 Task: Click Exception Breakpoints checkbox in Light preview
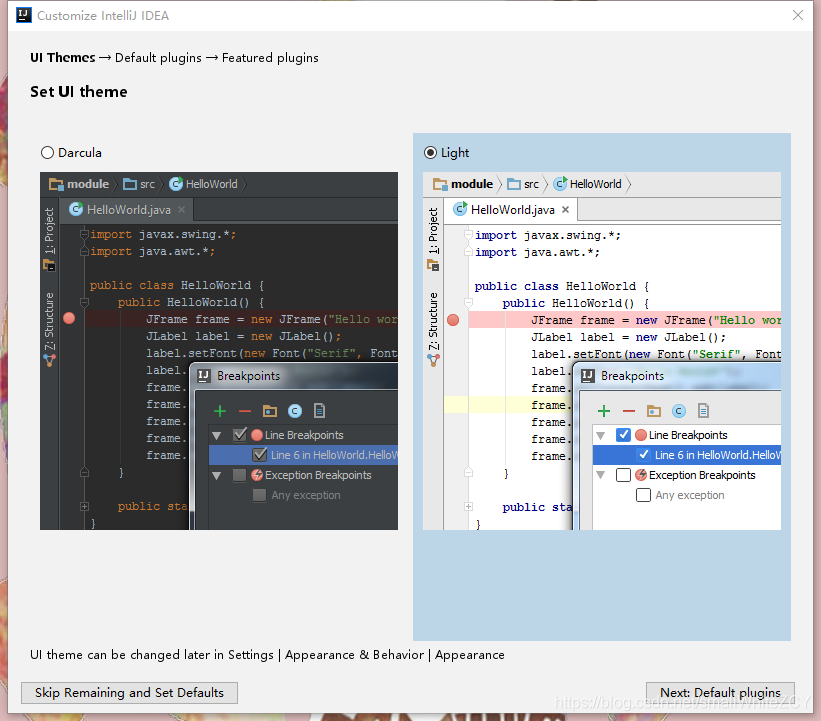(x=623, y=475)
